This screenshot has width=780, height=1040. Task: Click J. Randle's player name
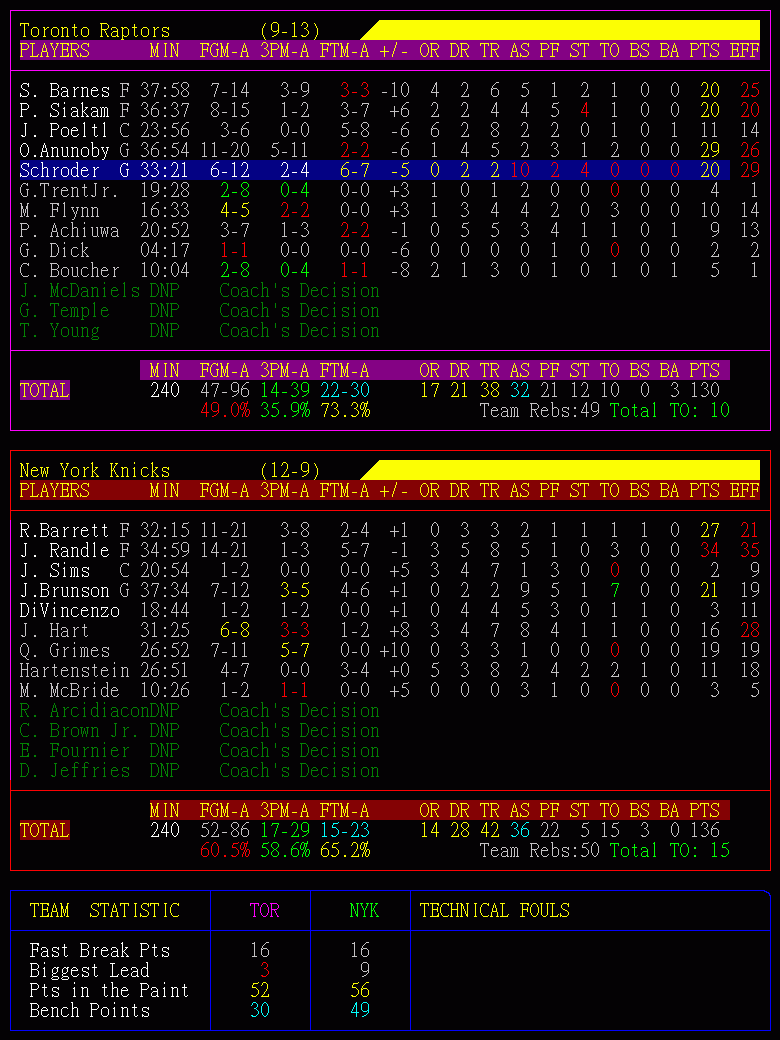click(x=64, y=551)
